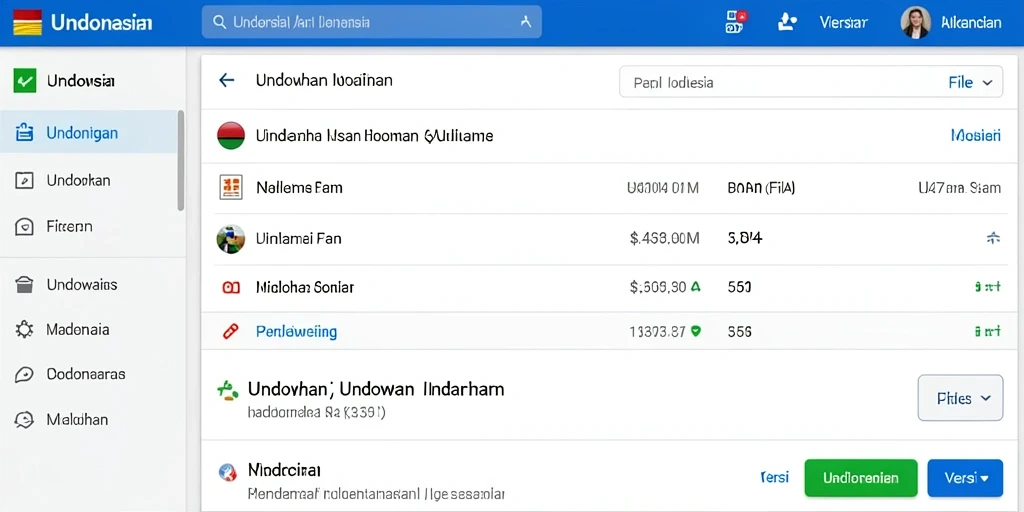Open the File dropdown in filter field
Image resolution: width=1024 pixels, height=512 pixels.
[970, 83]
